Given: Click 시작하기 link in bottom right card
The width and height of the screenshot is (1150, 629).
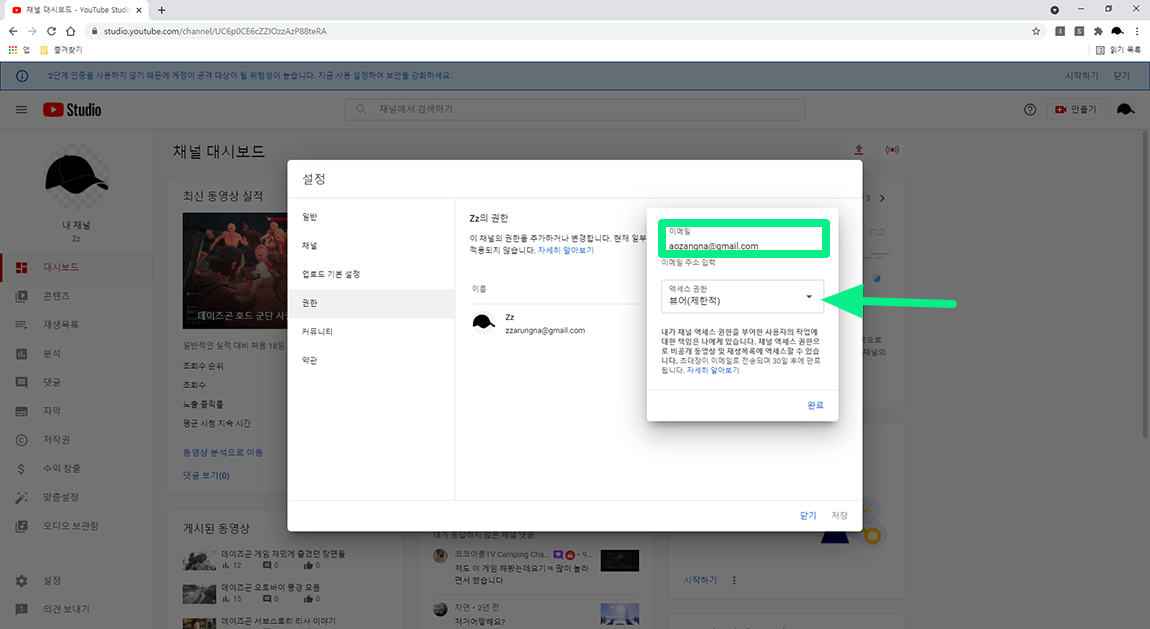Looking at the screenshot, I should (700, 580).
